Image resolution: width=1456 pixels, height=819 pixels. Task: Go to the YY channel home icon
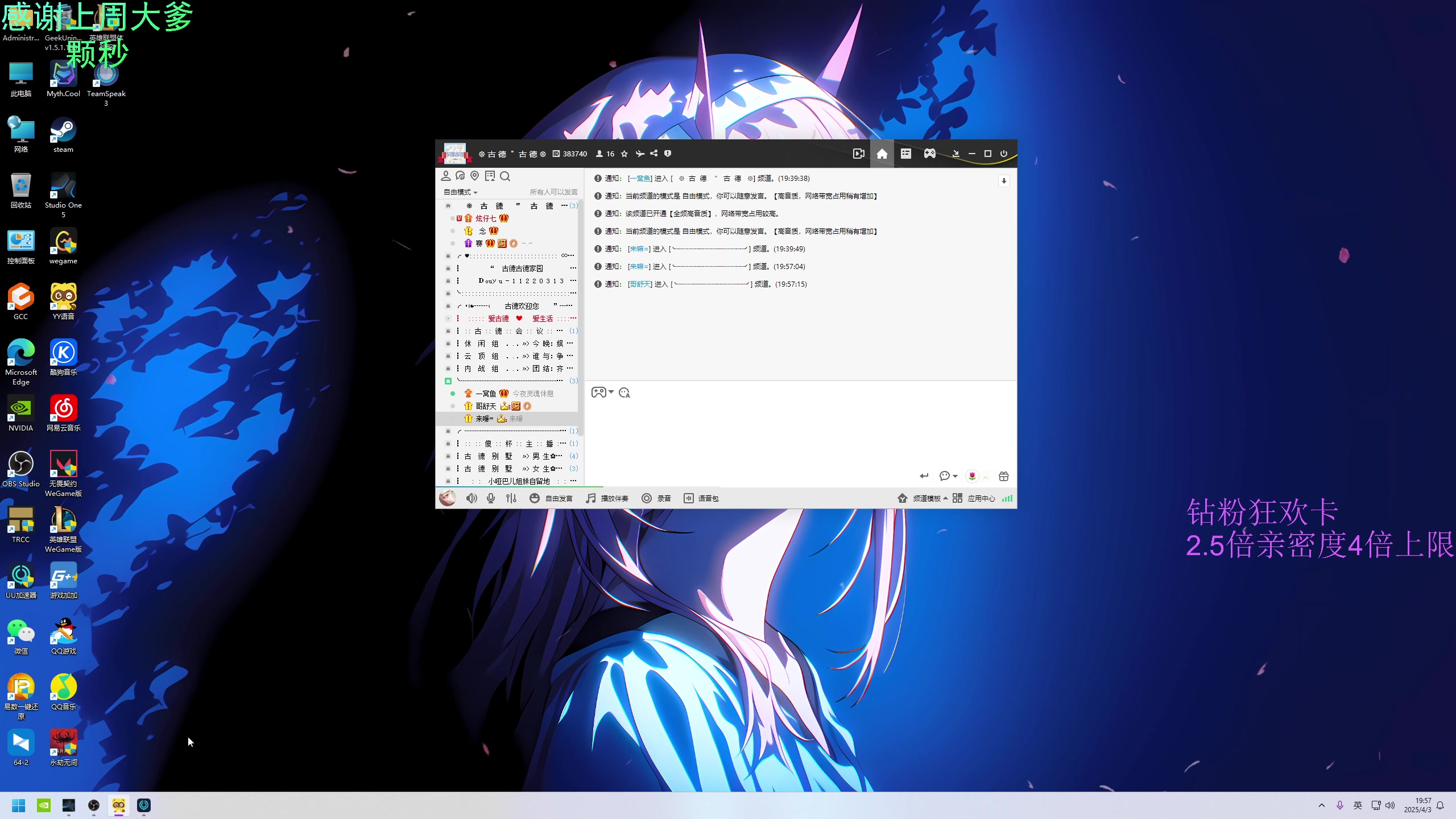[882, 154]
